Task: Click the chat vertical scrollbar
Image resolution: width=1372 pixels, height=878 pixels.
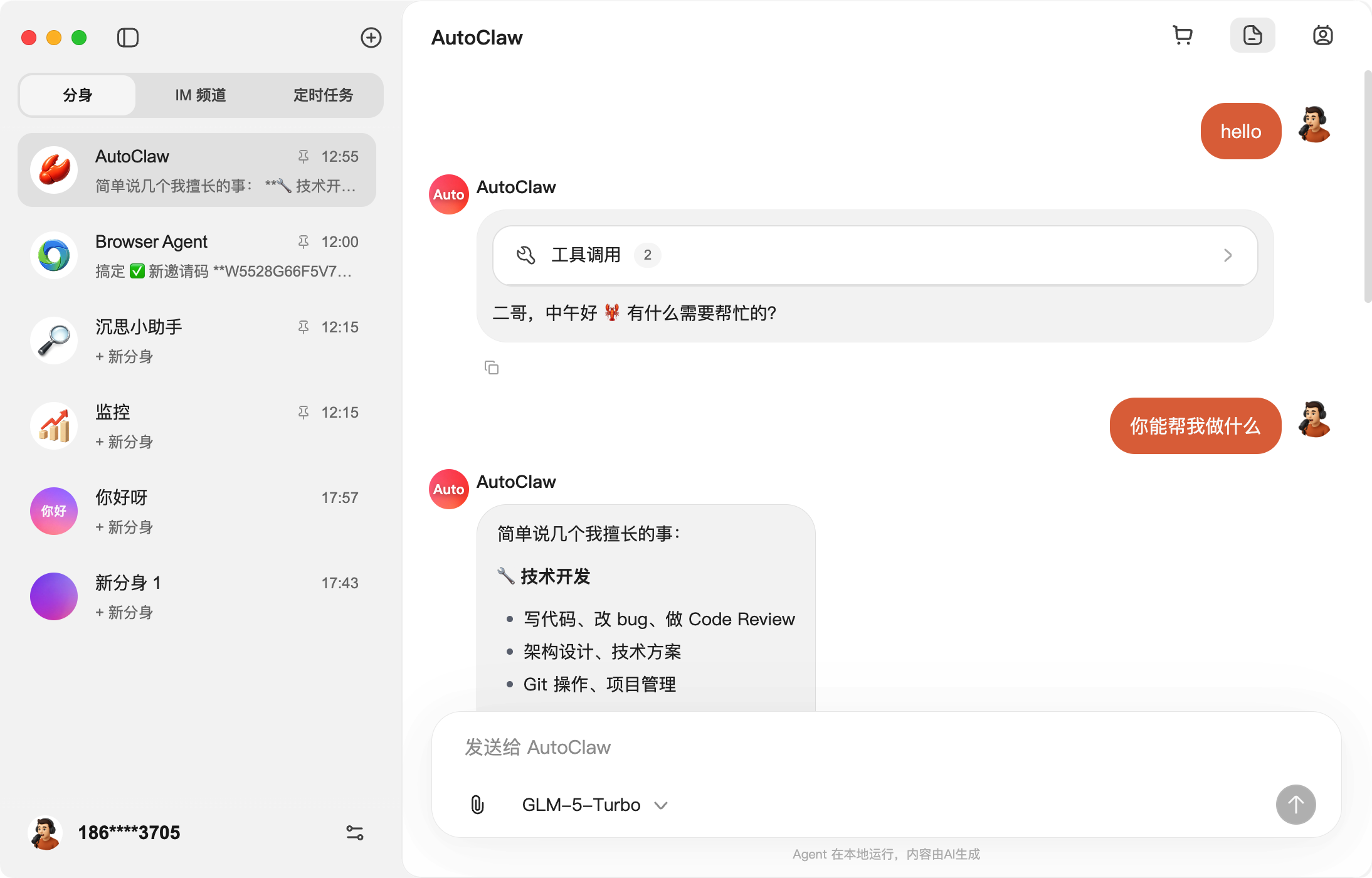Action: [x=1367, y=188]
